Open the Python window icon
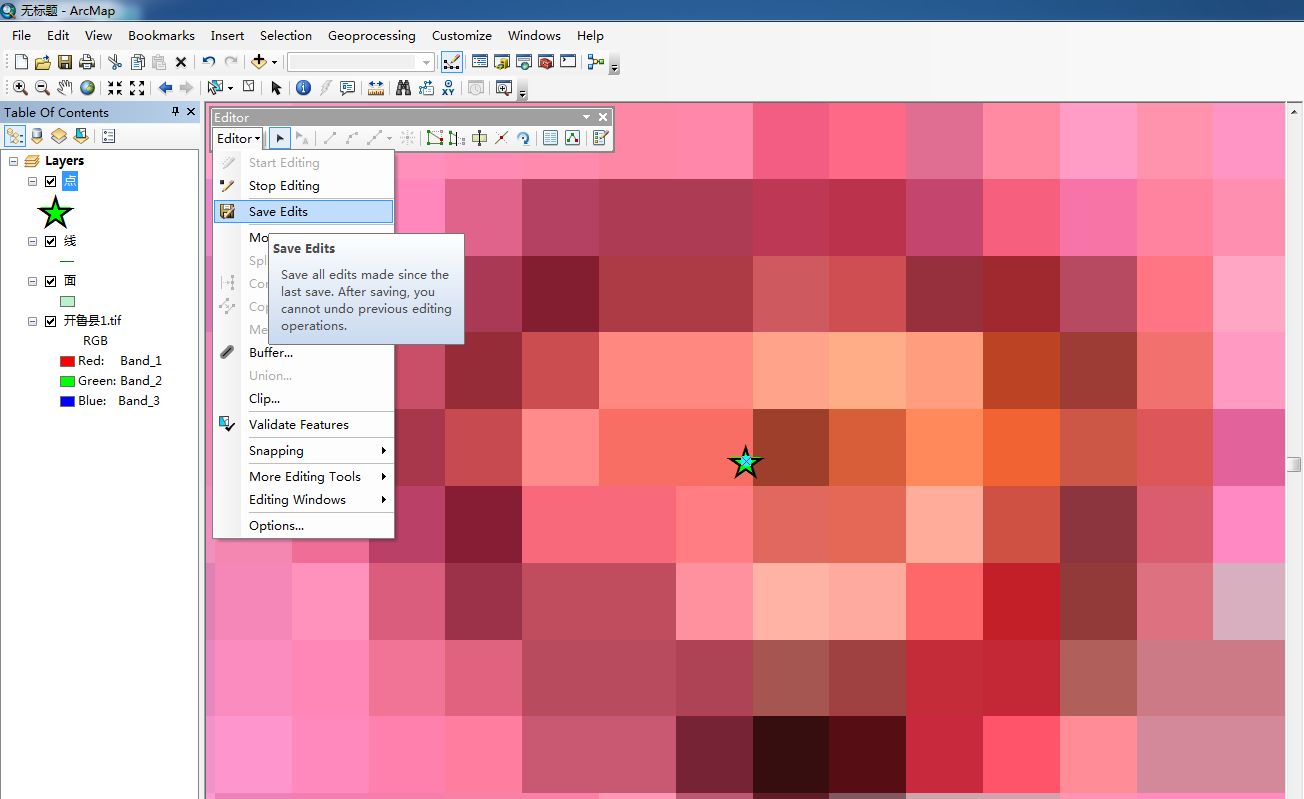This screenshot has width=1304, height=799. (568, 62)
